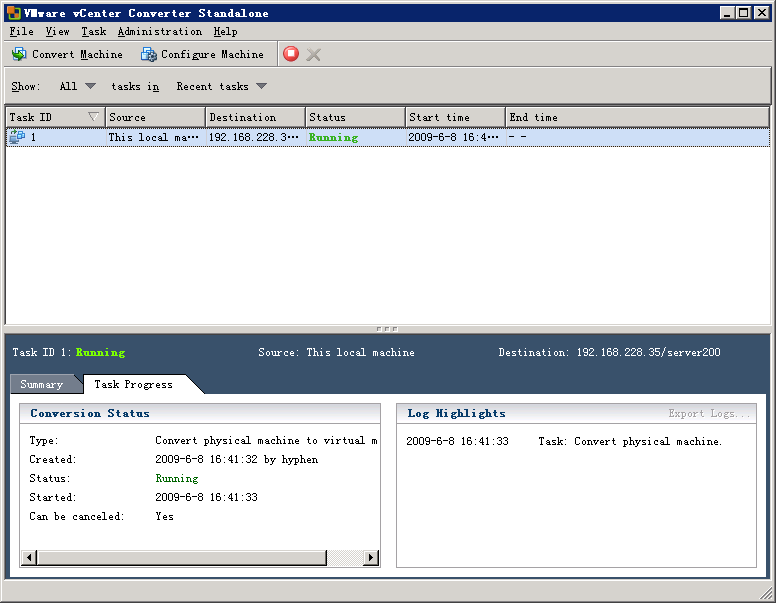Click the Start time column header
The image size is (776, 603).
point(454,117)
